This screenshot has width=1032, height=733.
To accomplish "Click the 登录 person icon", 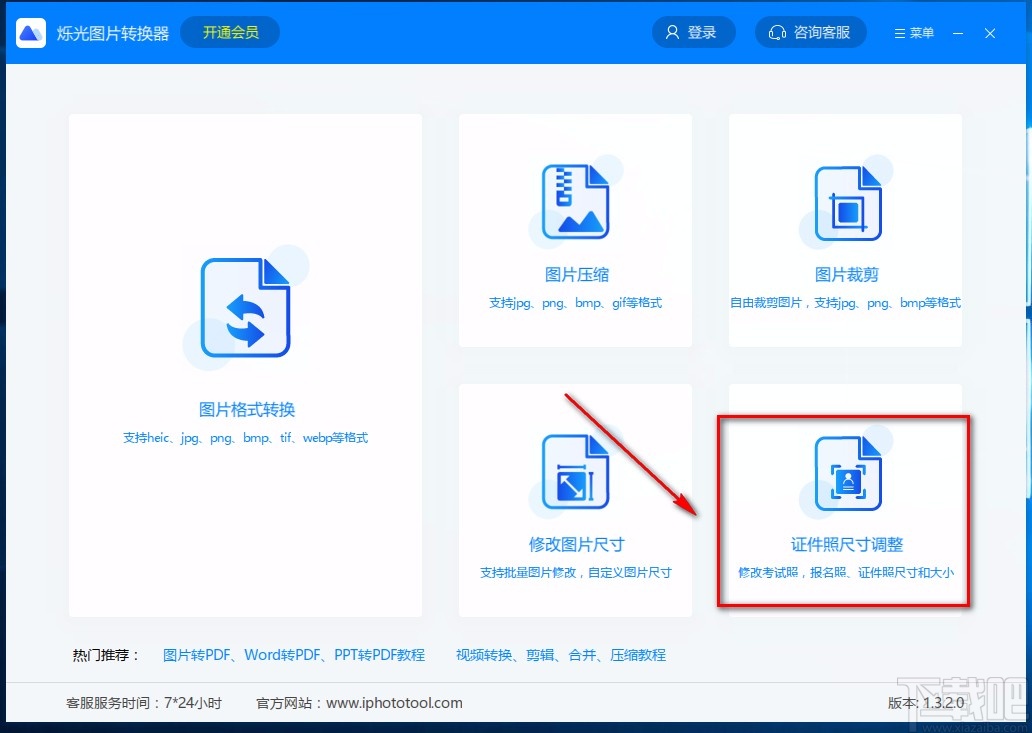I will [x=671, y=31].
